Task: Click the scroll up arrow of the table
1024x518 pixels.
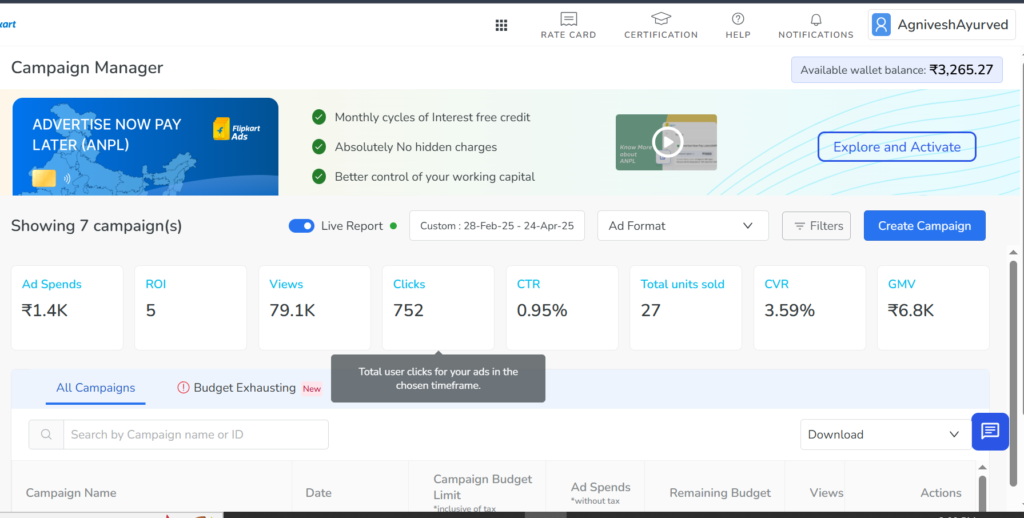Action: tap(982, 468)
